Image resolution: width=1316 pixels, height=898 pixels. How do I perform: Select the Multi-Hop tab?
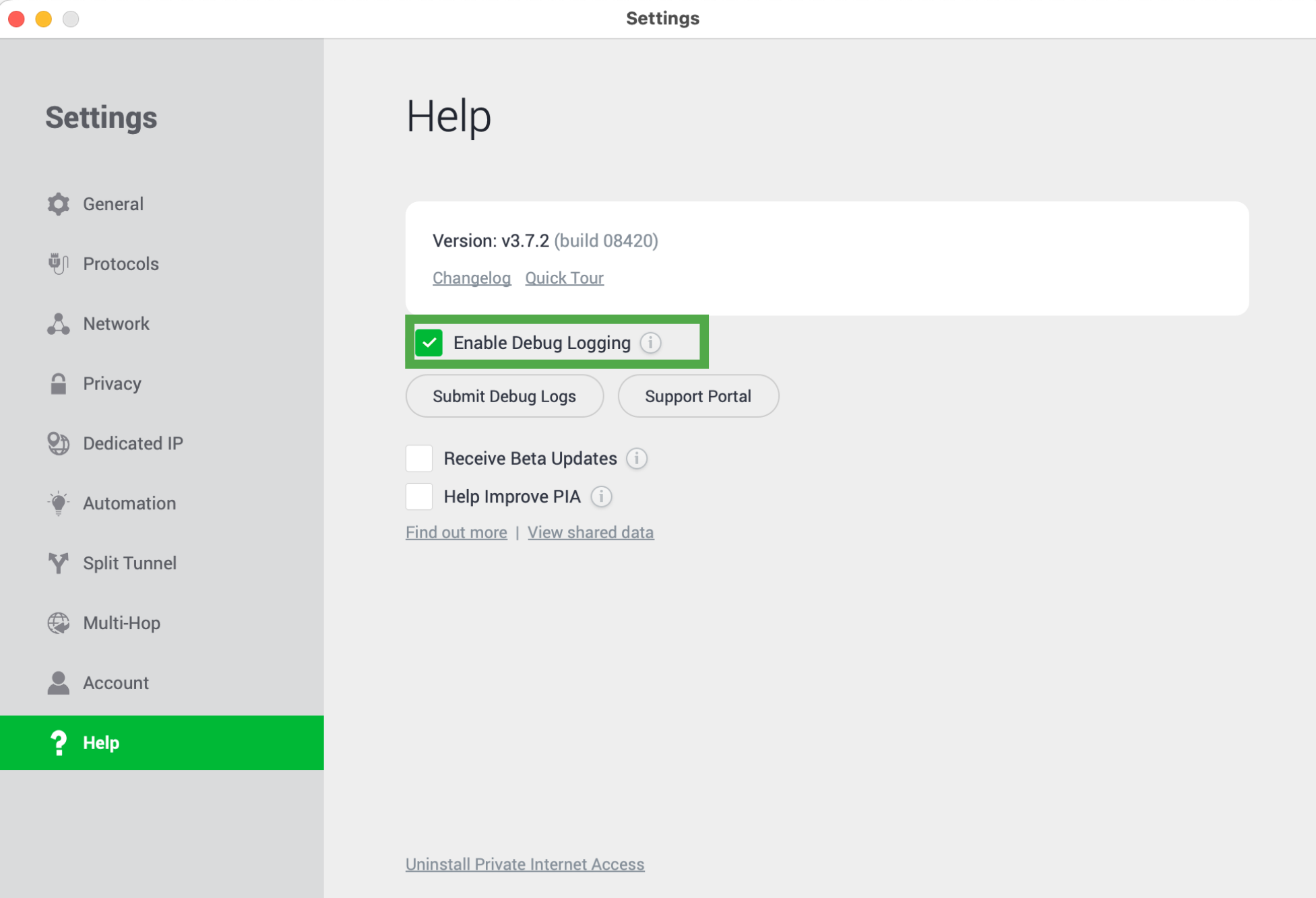[x=162, y=623]
